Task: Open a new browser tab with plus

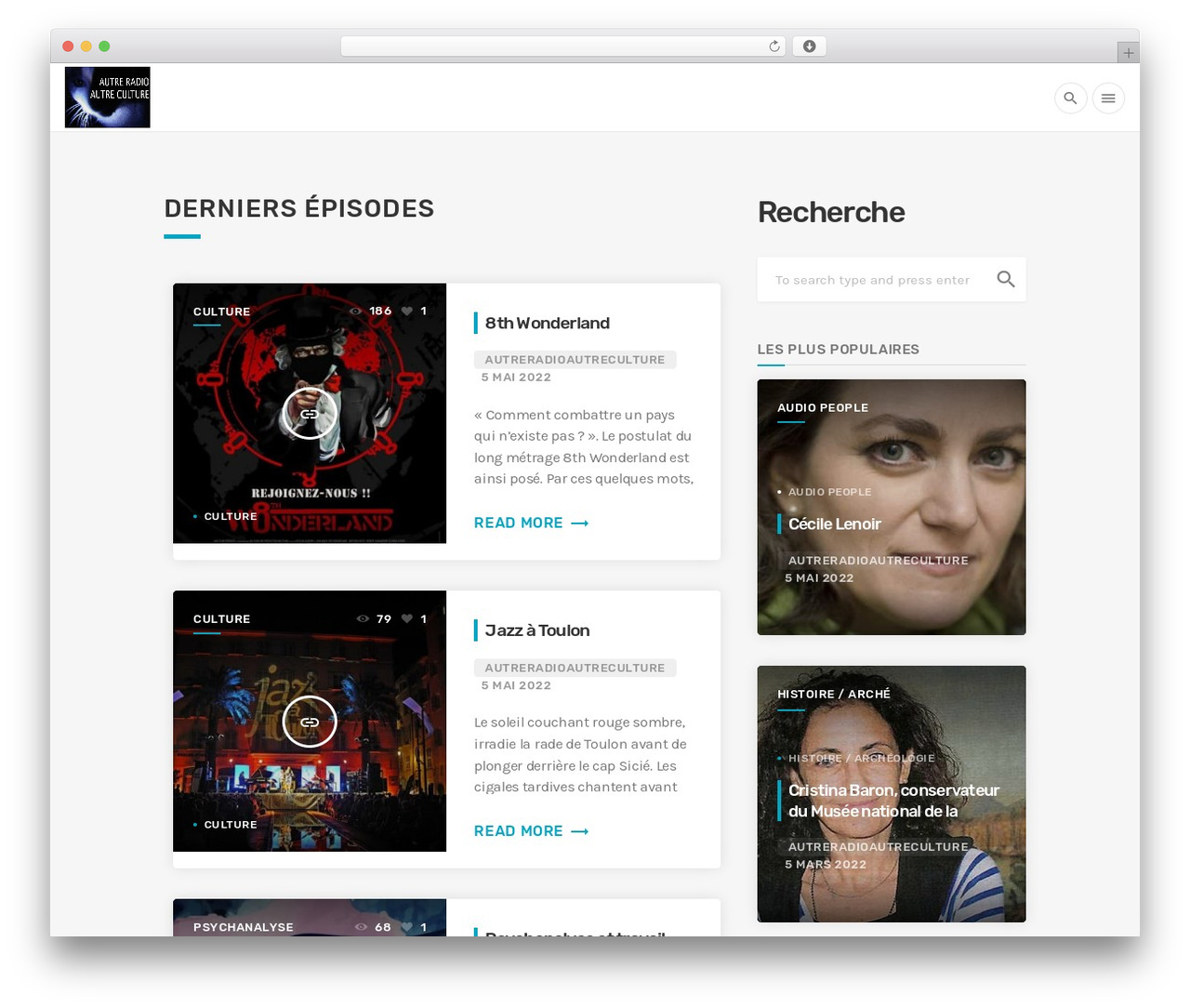Action: (1129, 53)
